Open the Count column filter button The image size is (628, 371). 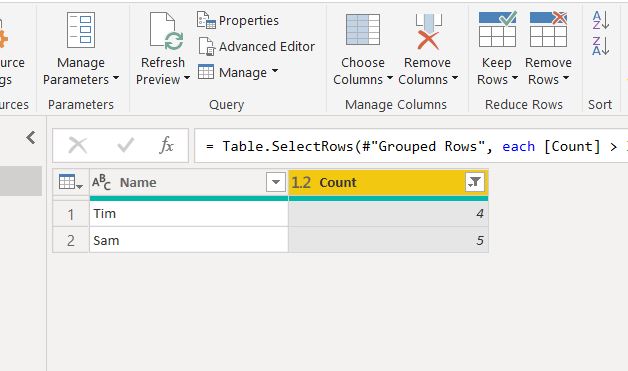point(475,182)
